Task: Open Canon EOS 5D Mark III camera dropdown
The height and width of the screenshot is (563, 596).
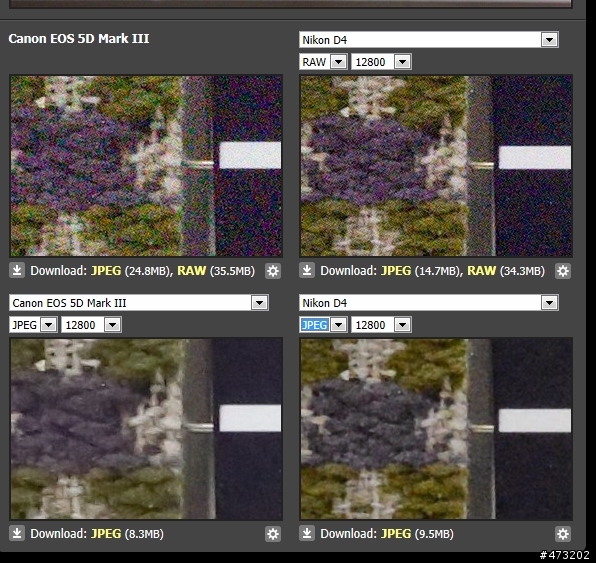Action: (139, 303)
